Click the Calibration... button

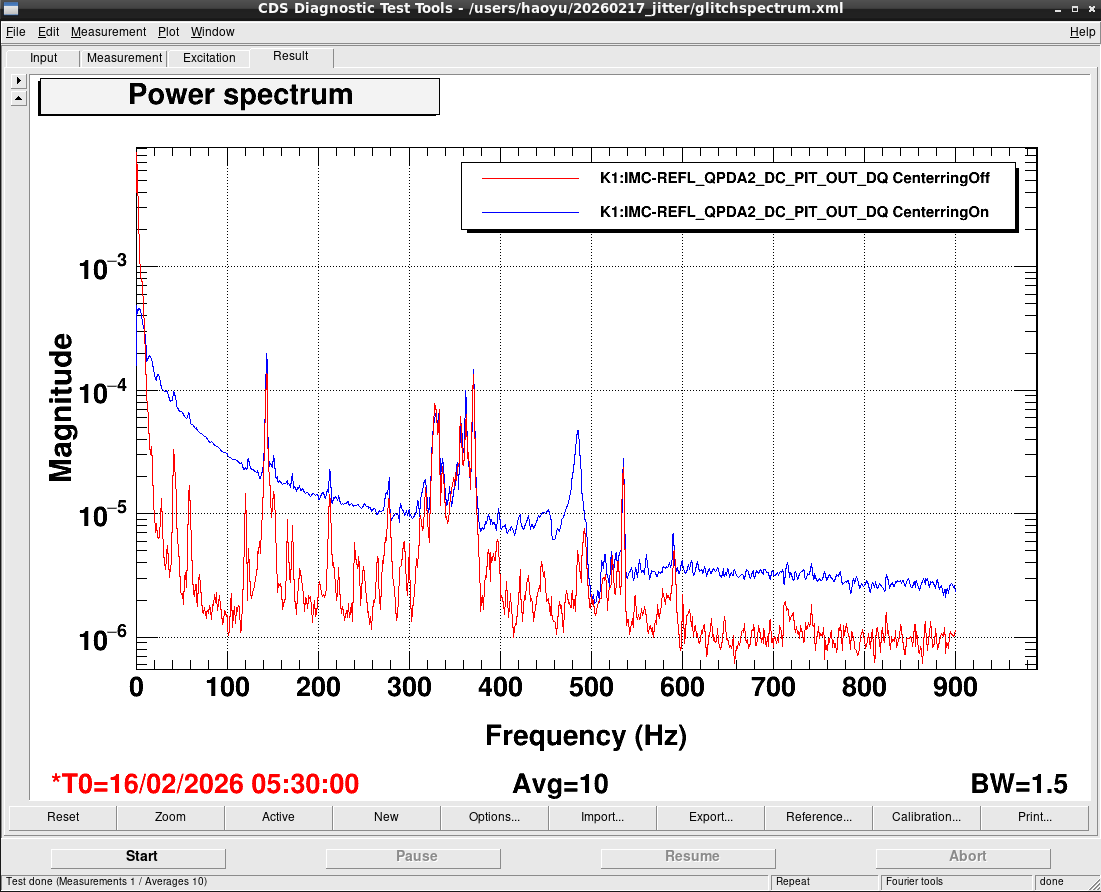926,817
